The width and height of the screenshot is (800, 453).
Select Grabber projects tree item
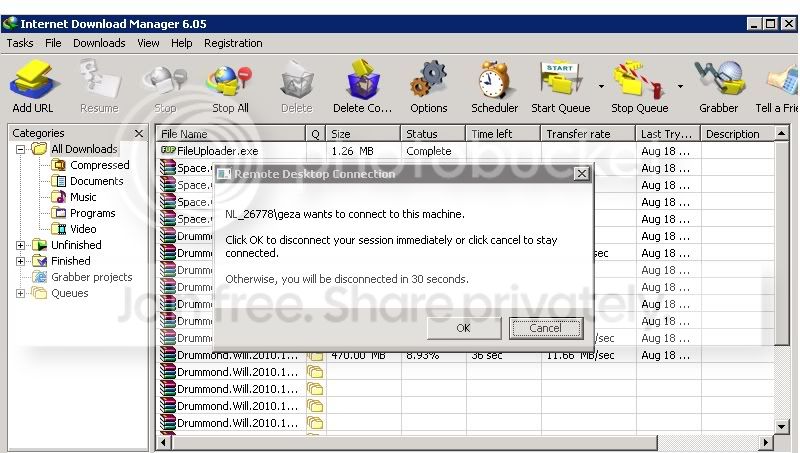pos(91,277)
